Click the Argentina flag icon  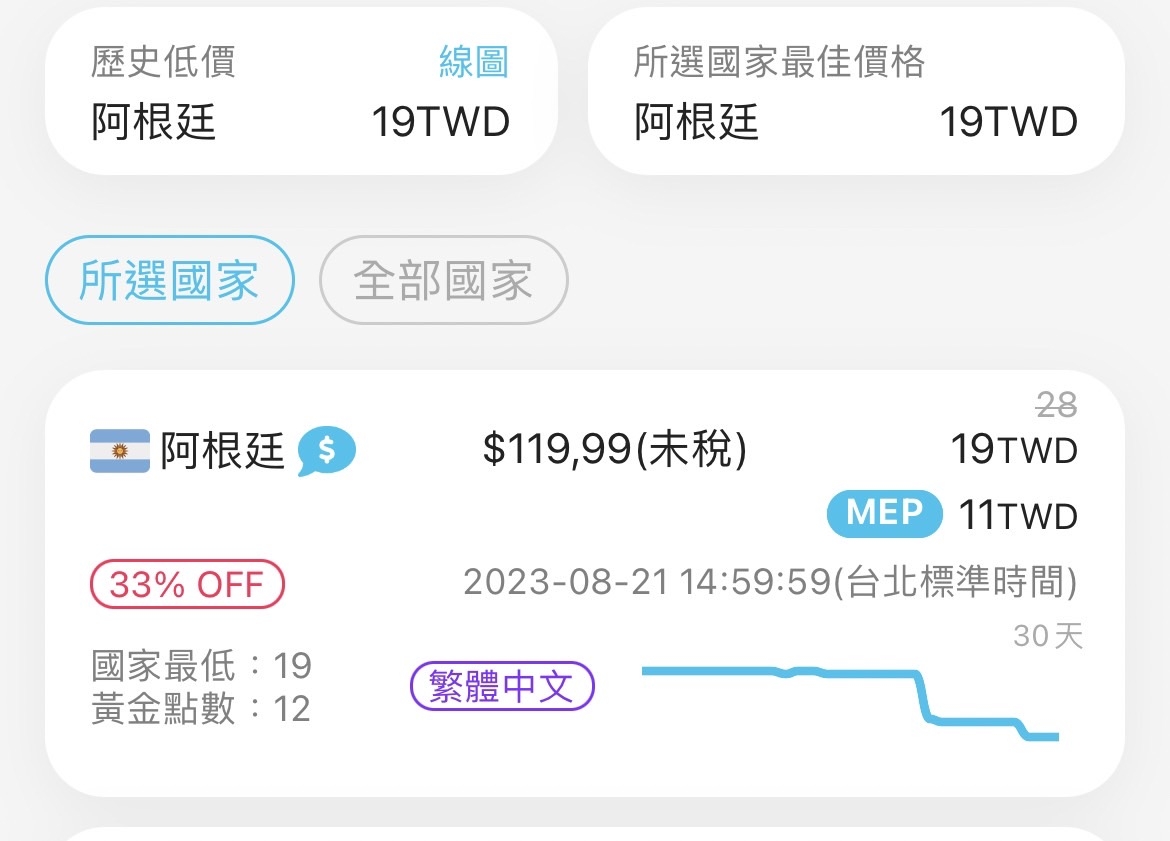[x=119, y=450]
